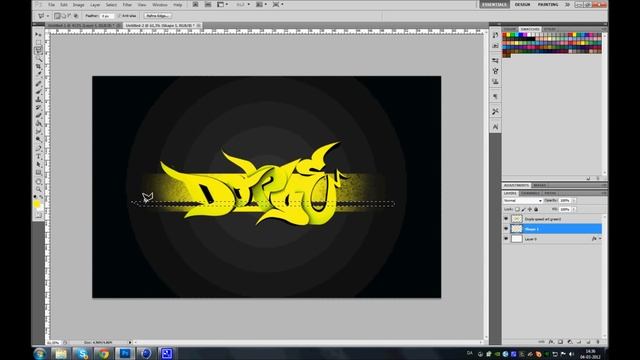This screenshot has height=360, width=640.
Task: Launch Bridge from the application bar
Action: [x=196, y=4]
